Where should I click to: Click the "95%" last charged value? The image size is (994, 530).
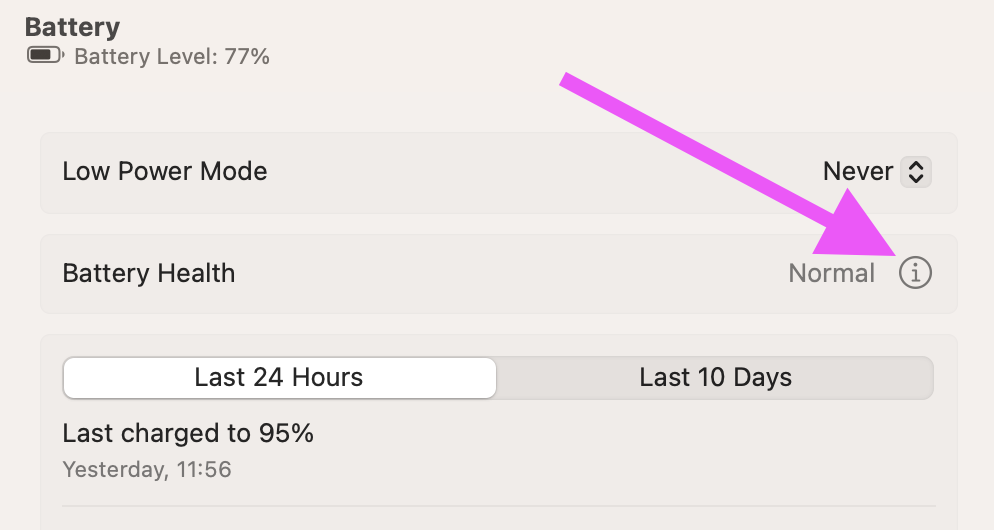[288, 433]
